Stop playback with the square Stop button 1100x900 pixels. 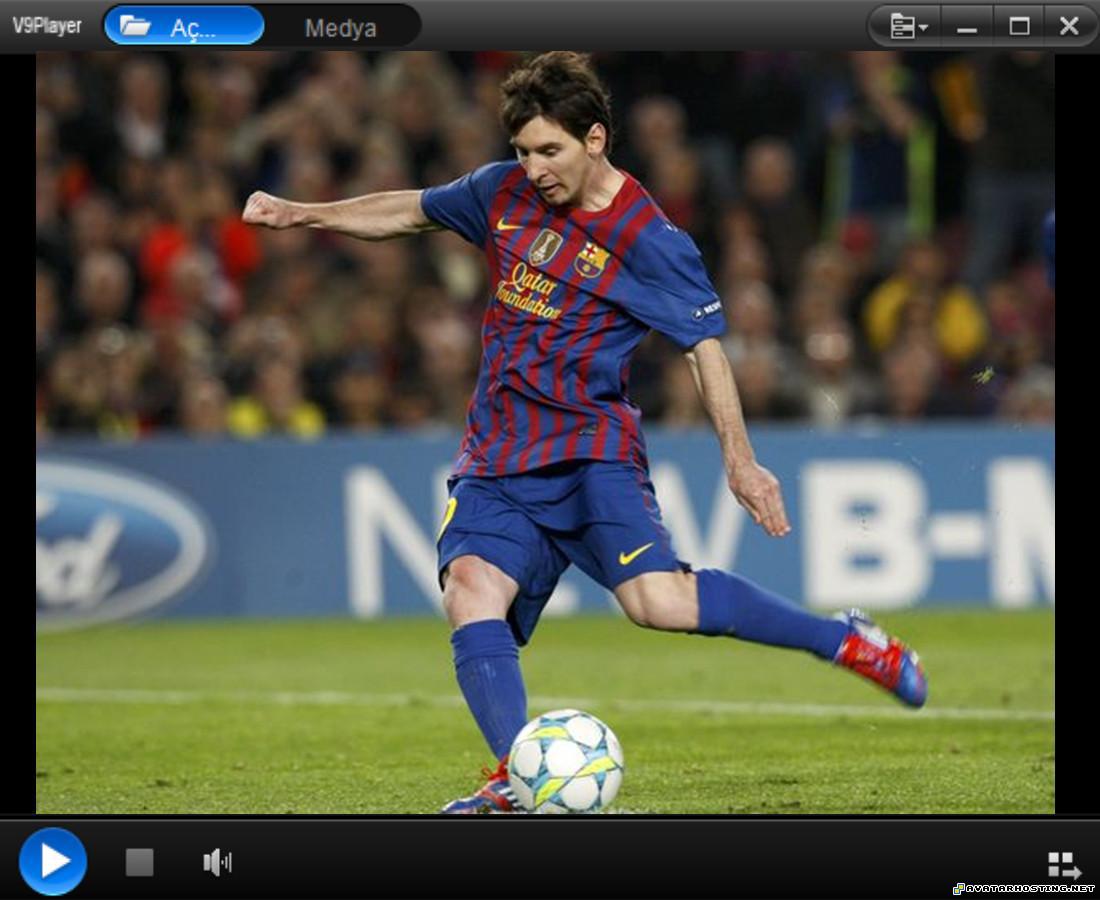[140, 862]
